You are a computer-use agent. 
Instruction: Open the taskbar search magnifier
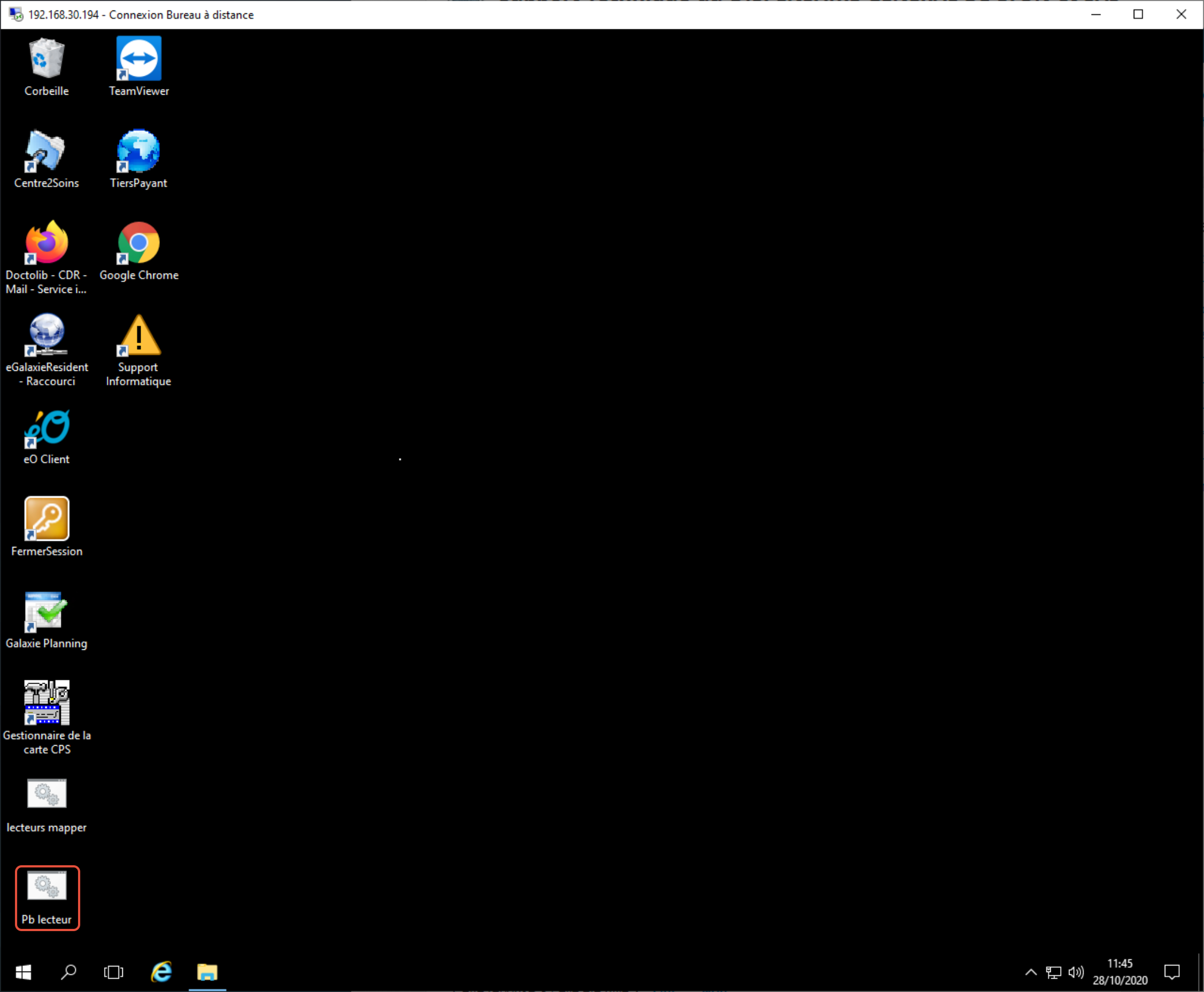pos(69,972)
